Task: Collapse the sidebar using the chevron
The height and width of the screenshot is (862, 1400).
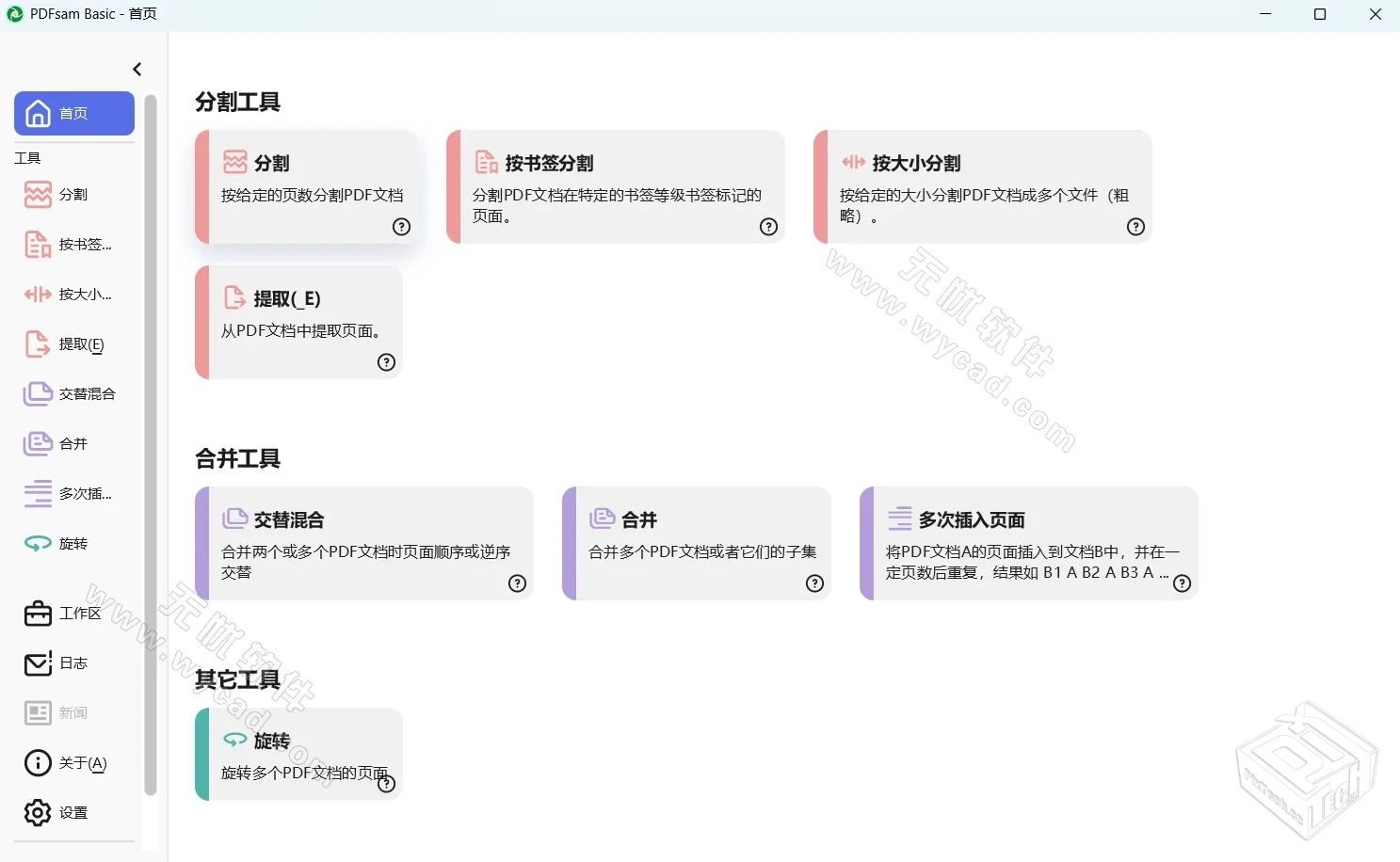Action: click(137, 69)
